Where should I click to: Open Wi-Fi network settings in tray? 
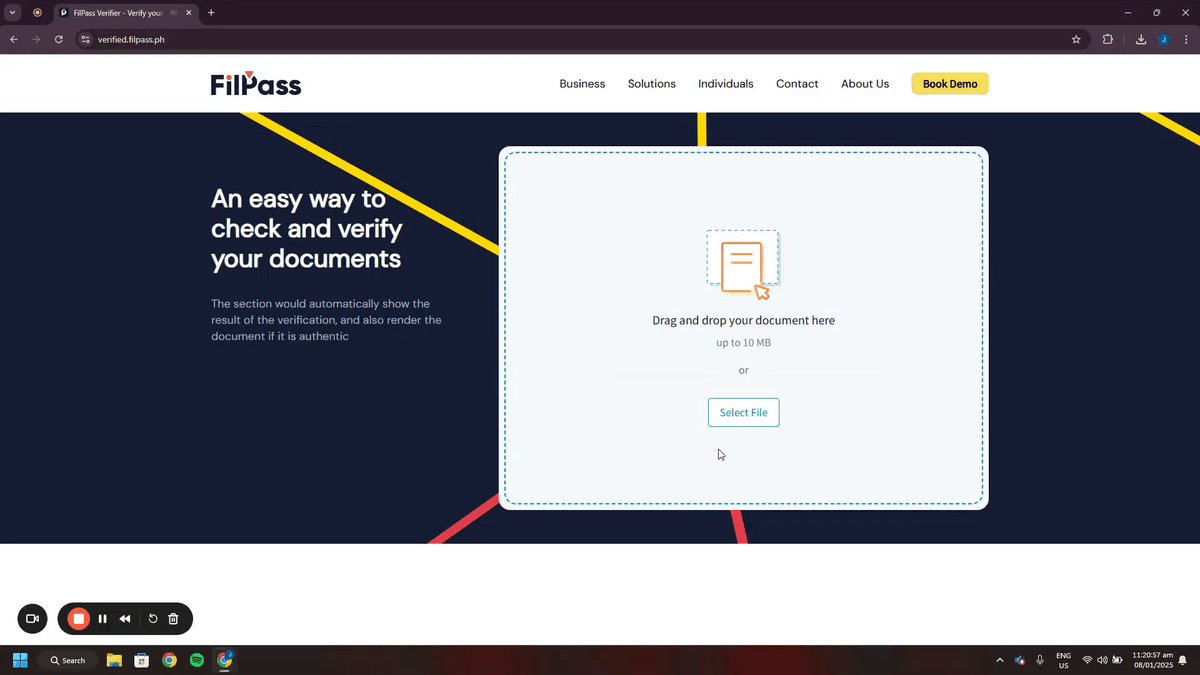(x=1087, y=660)
